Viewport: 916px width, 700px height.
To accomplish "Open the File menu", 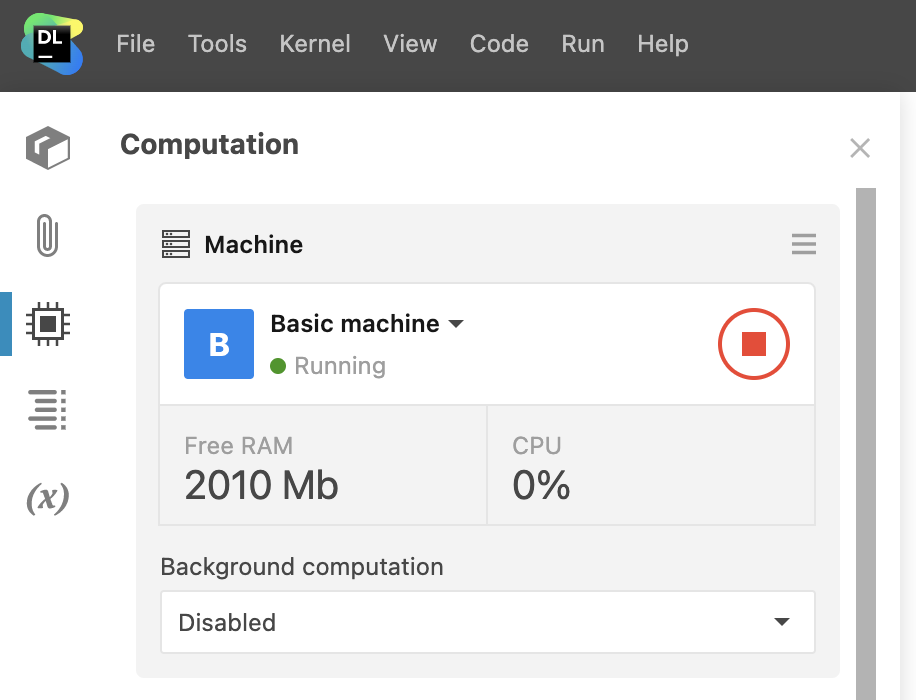I will [x=135, y=44].
